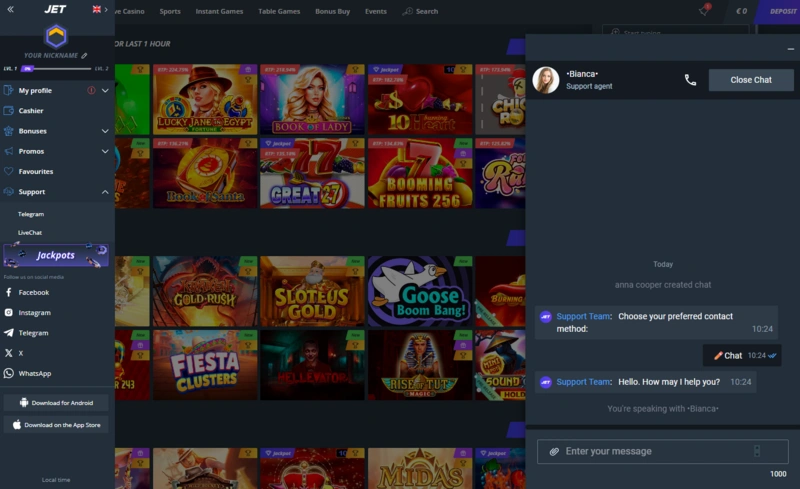Click the phone call icon in chat
This screenshot has width=800, height=489.
tap(690, 80)
